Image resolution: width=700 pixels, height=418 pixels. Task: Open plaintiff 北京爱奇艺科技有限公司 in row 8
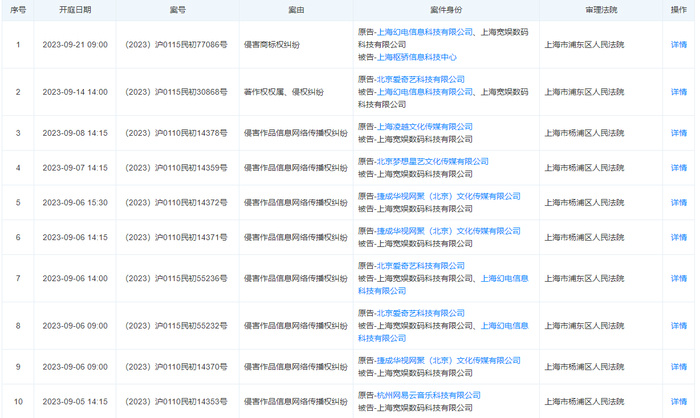pyautogui.click(x=421, y=314)
